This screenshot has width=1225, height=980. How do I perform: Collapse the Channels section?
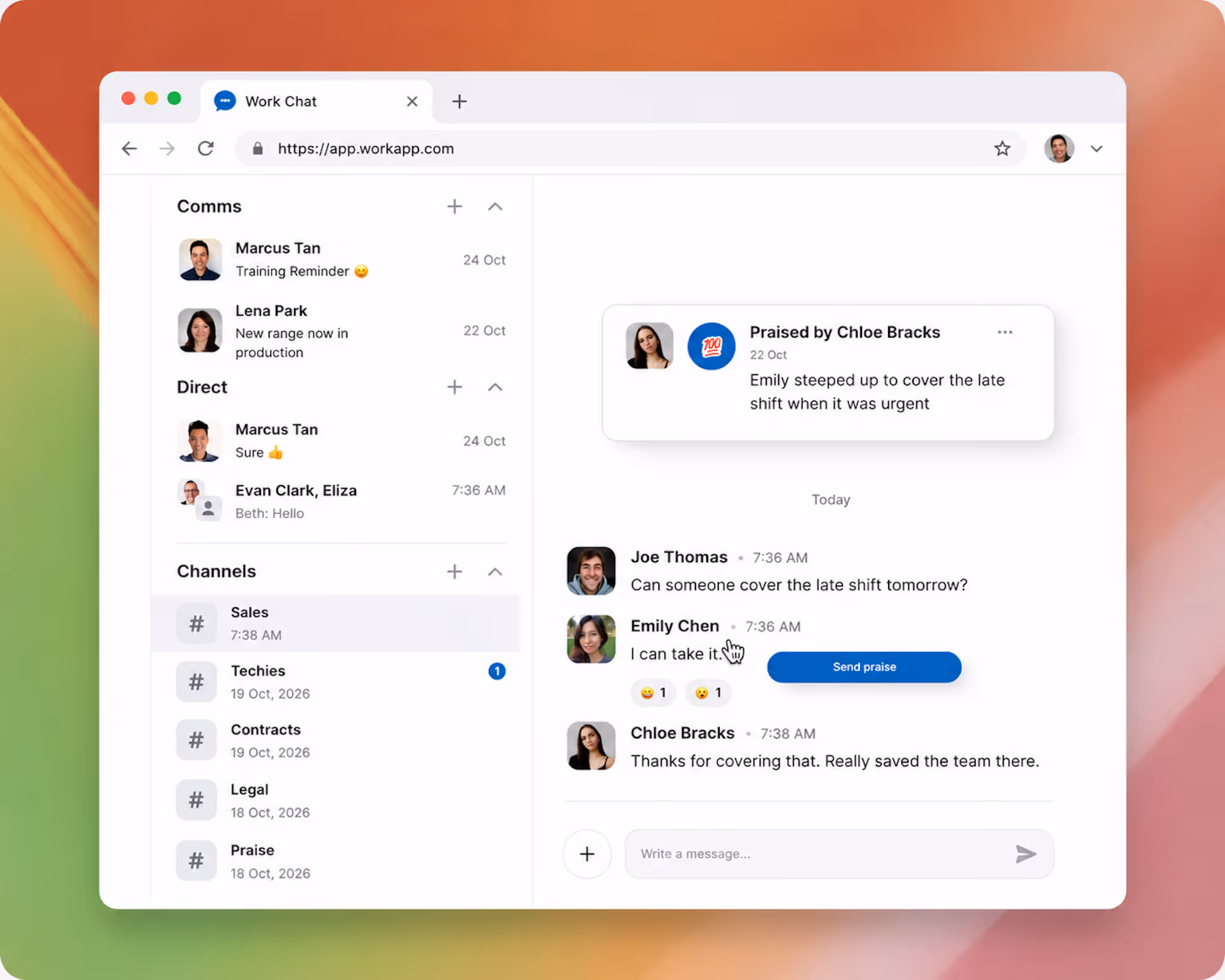(495, 572)
